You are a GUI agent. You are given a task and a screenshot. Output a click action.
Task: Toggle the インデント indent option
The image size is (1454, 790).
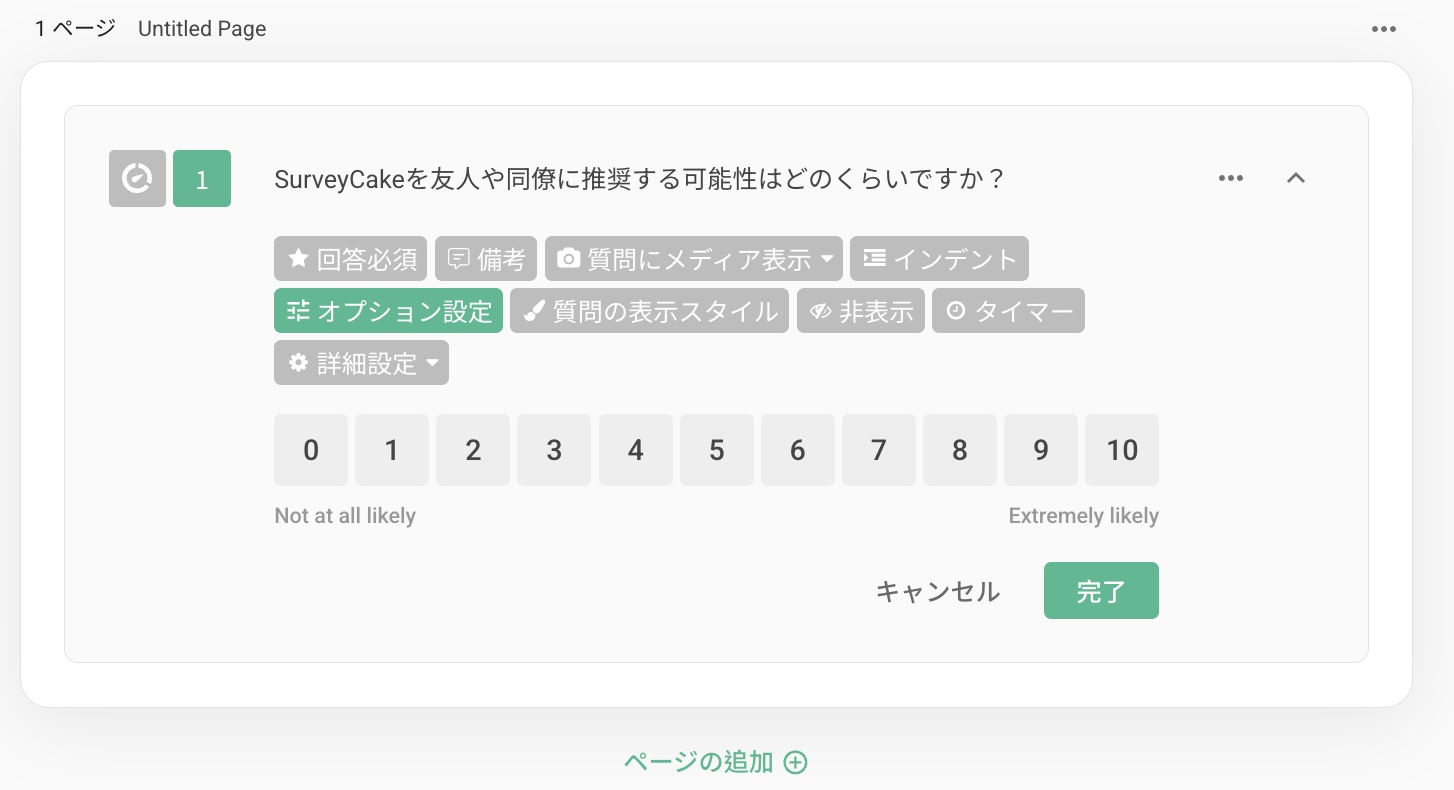[939, 259]
